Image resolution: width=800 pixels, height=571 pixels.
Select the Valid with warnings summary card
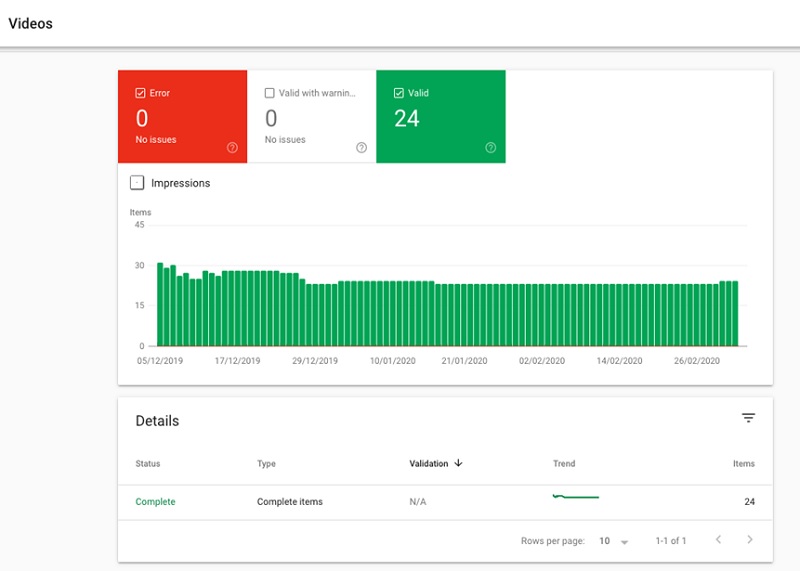click(x=312, y=117)
